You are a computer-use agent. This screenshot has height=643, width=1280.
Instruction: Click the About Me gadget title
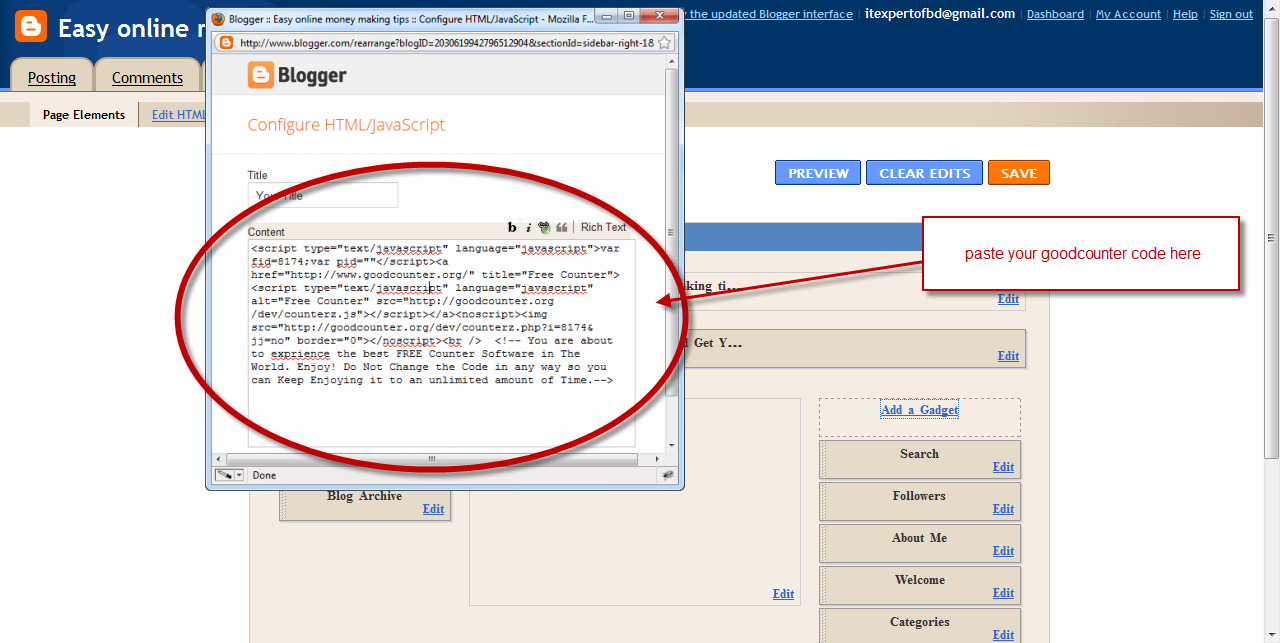coord(919,538)
